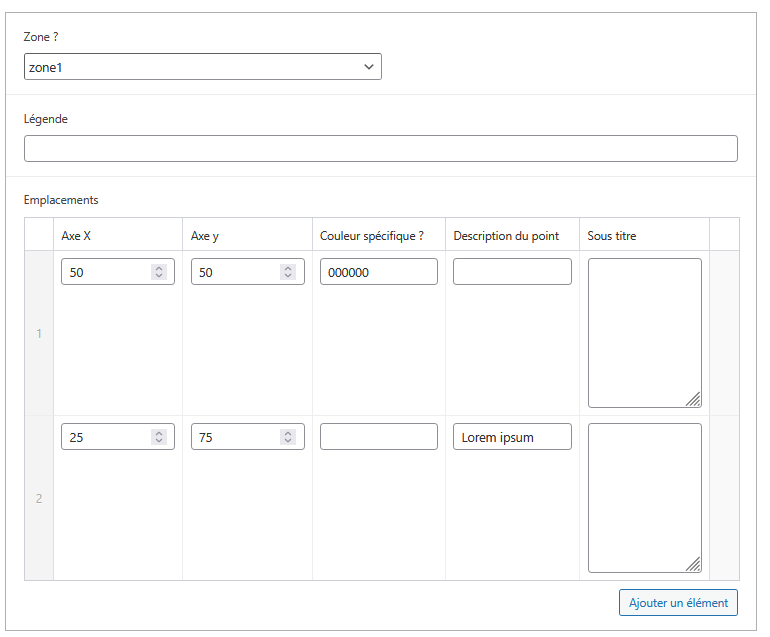This screenshot has width=770, height=637.
Task: Click the resize handle of row 1 Sous titre textarea
Action: click(693, 400)
